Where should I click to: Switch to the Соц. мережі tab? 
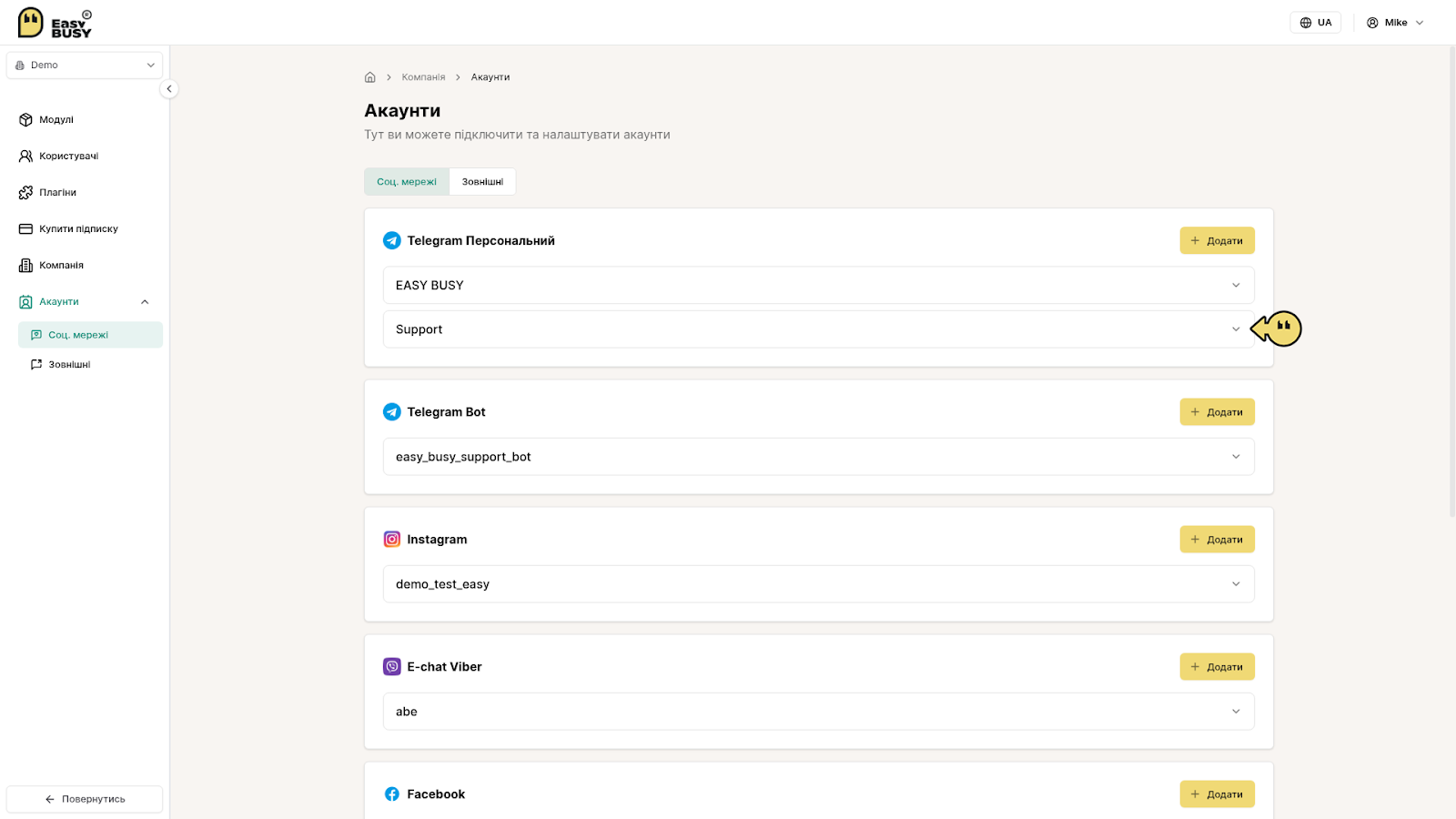(x=407, y=181)
